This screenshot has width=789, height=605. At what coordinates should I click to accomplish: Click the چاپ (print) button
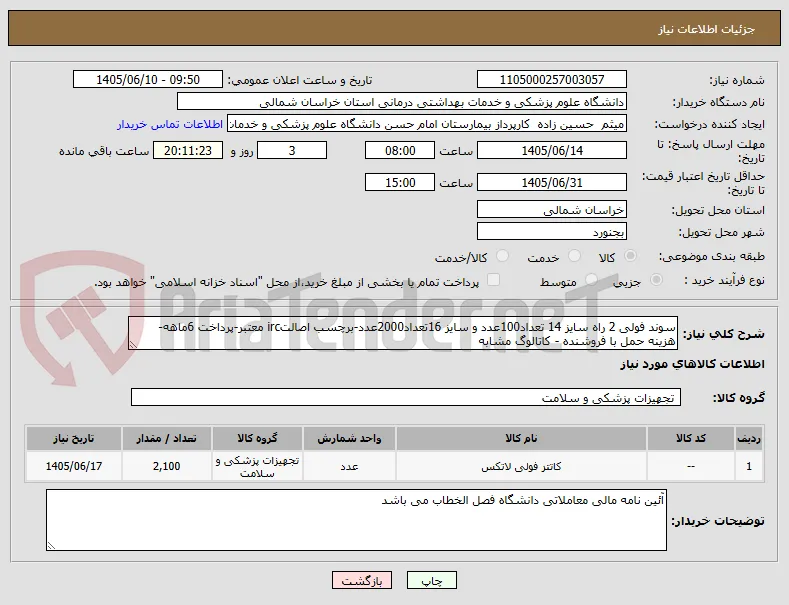(432, 580)
